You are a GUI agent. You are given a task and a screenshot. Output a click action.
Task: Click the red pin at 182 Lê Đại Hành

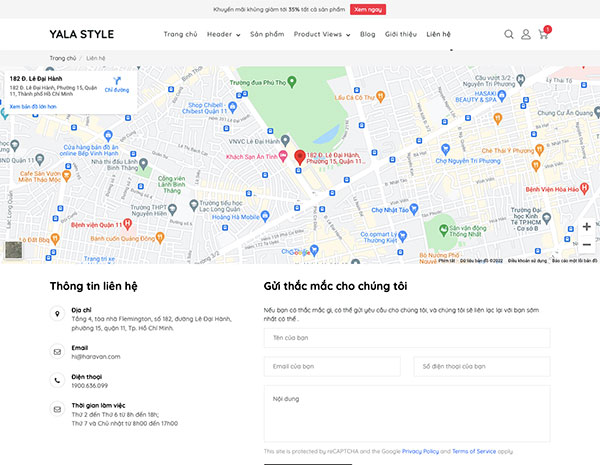tap(300, 157)
